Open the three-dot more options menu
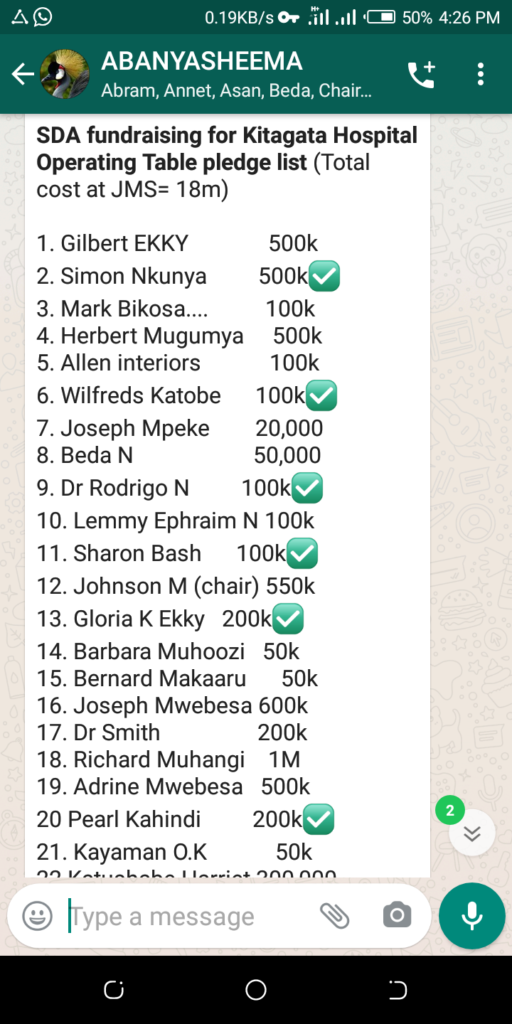Image resolution: width=512 pixels, height=1024 pixels. 481,74
